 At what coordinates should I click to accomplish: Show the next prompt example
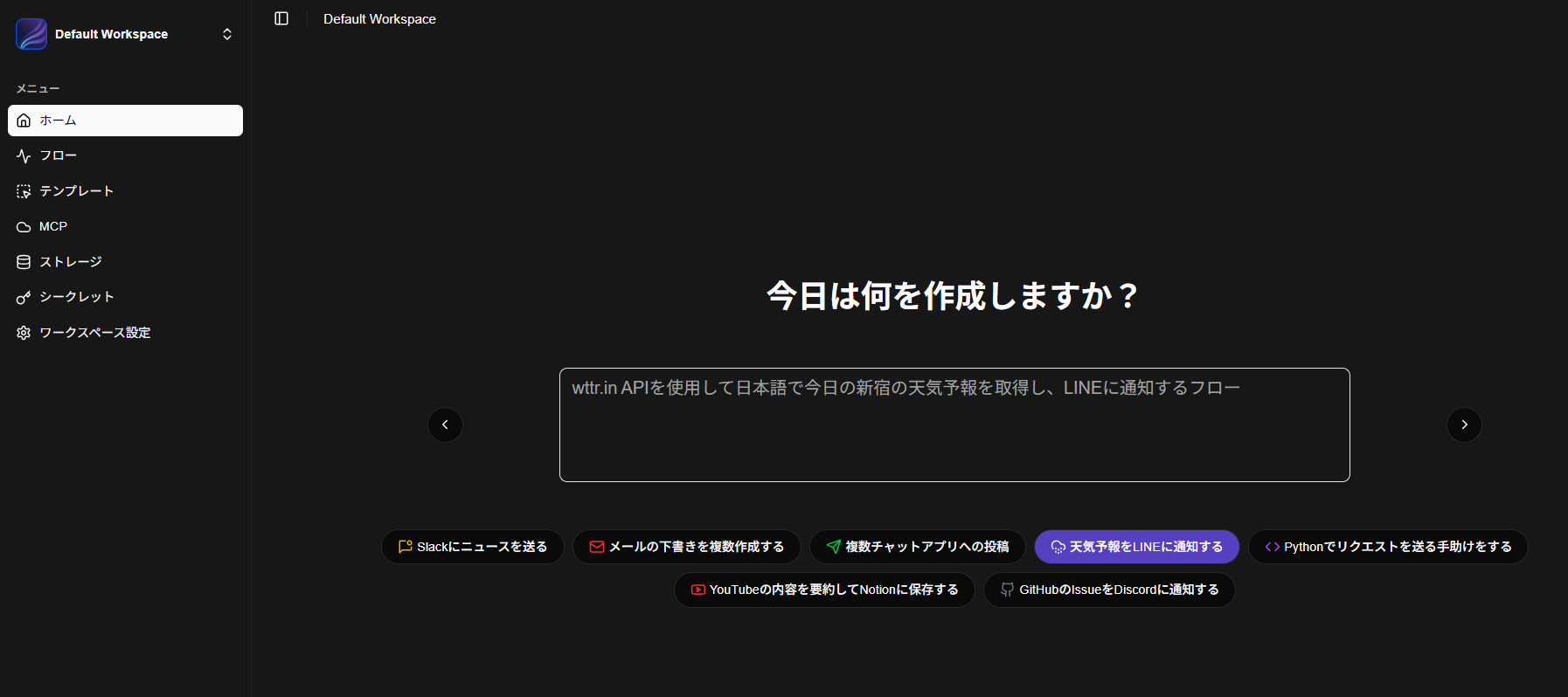(x=1464, y=425)
